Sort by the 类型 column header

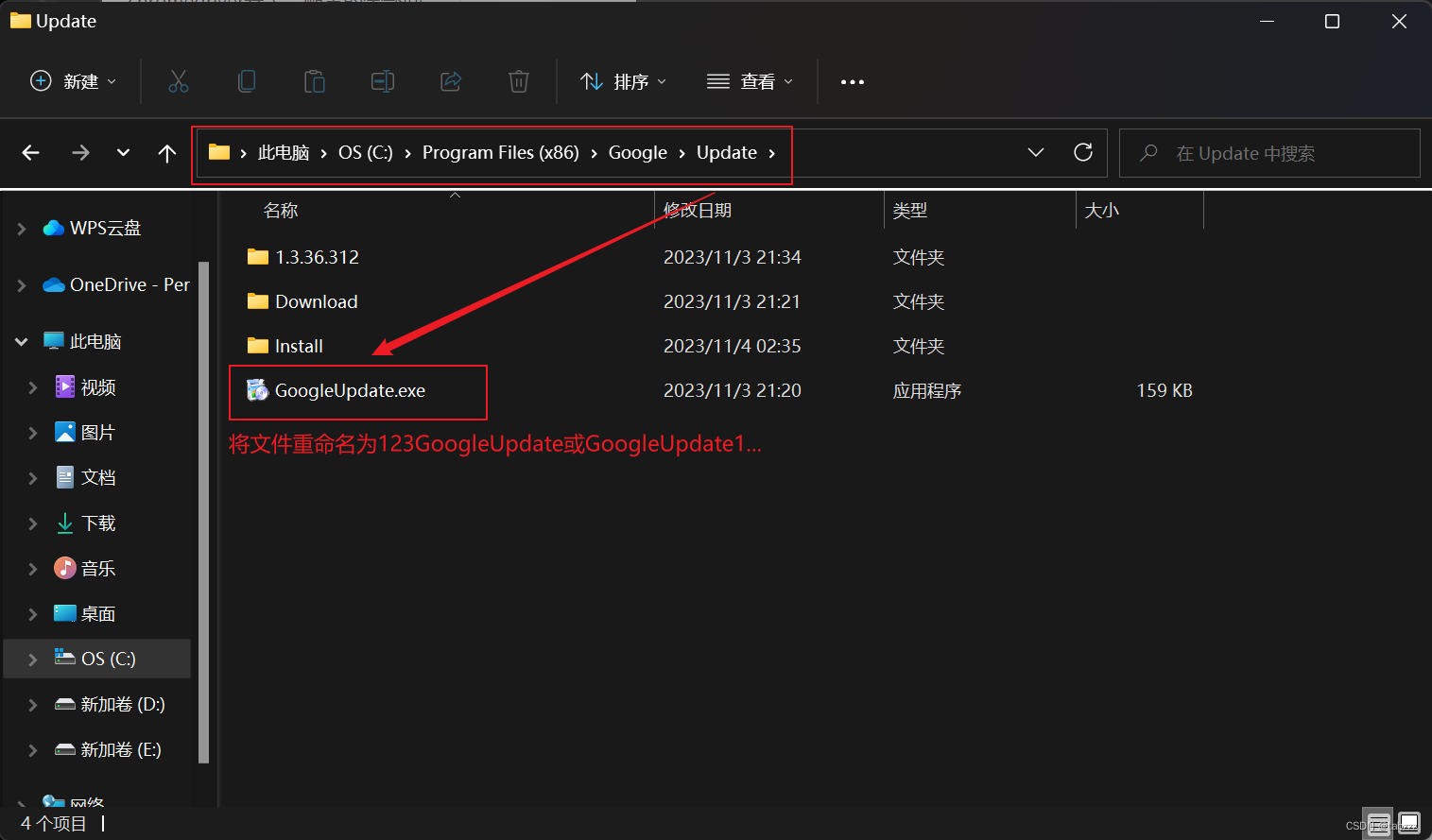coord(910,210)
